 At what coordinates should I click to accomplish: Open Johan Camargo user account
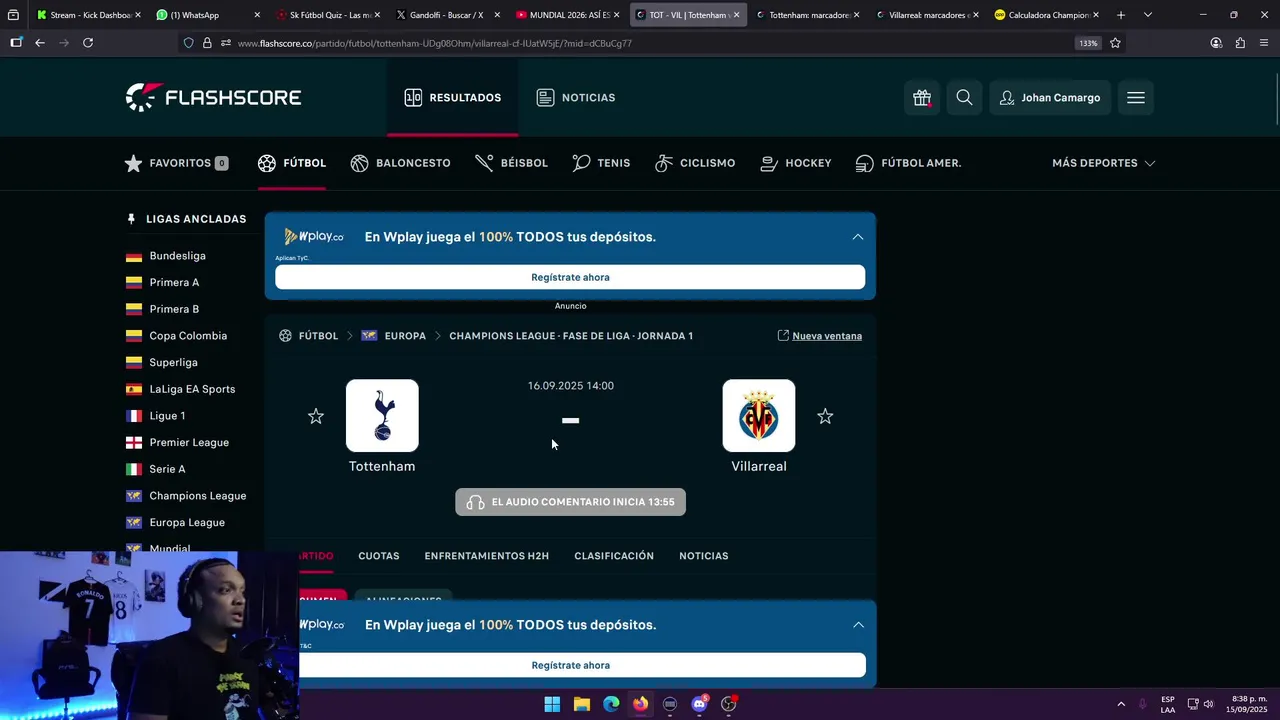1050,98
